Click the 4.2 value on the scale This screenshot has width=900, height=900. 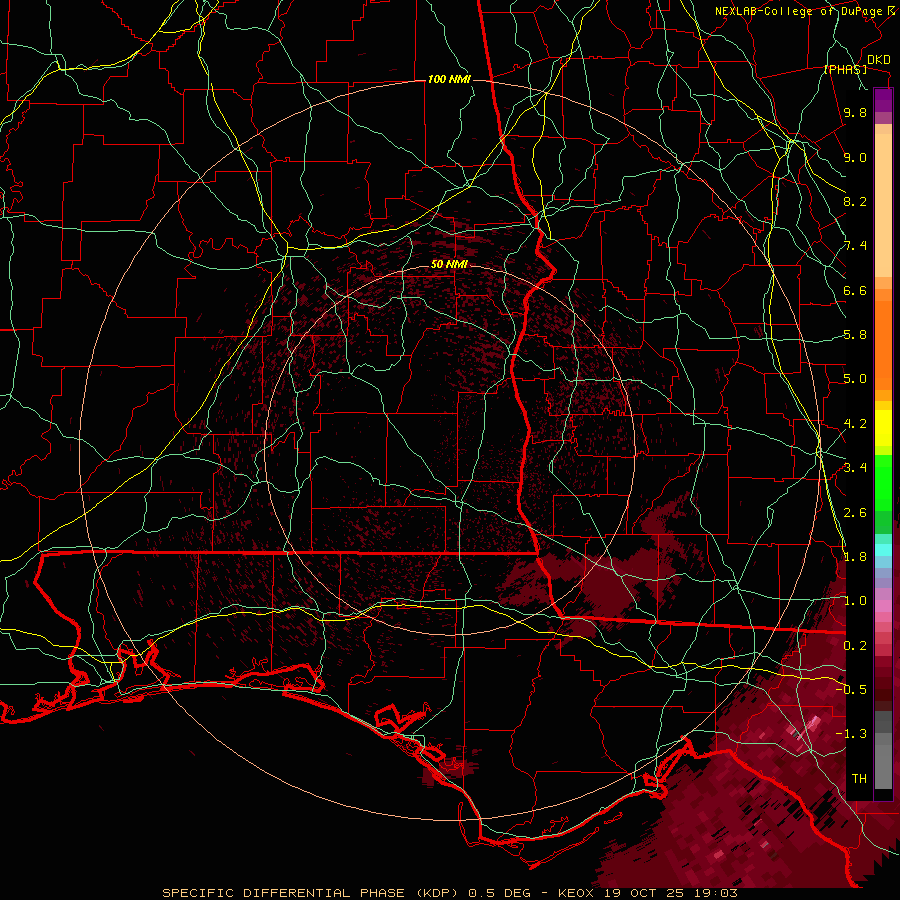[855, 424]
